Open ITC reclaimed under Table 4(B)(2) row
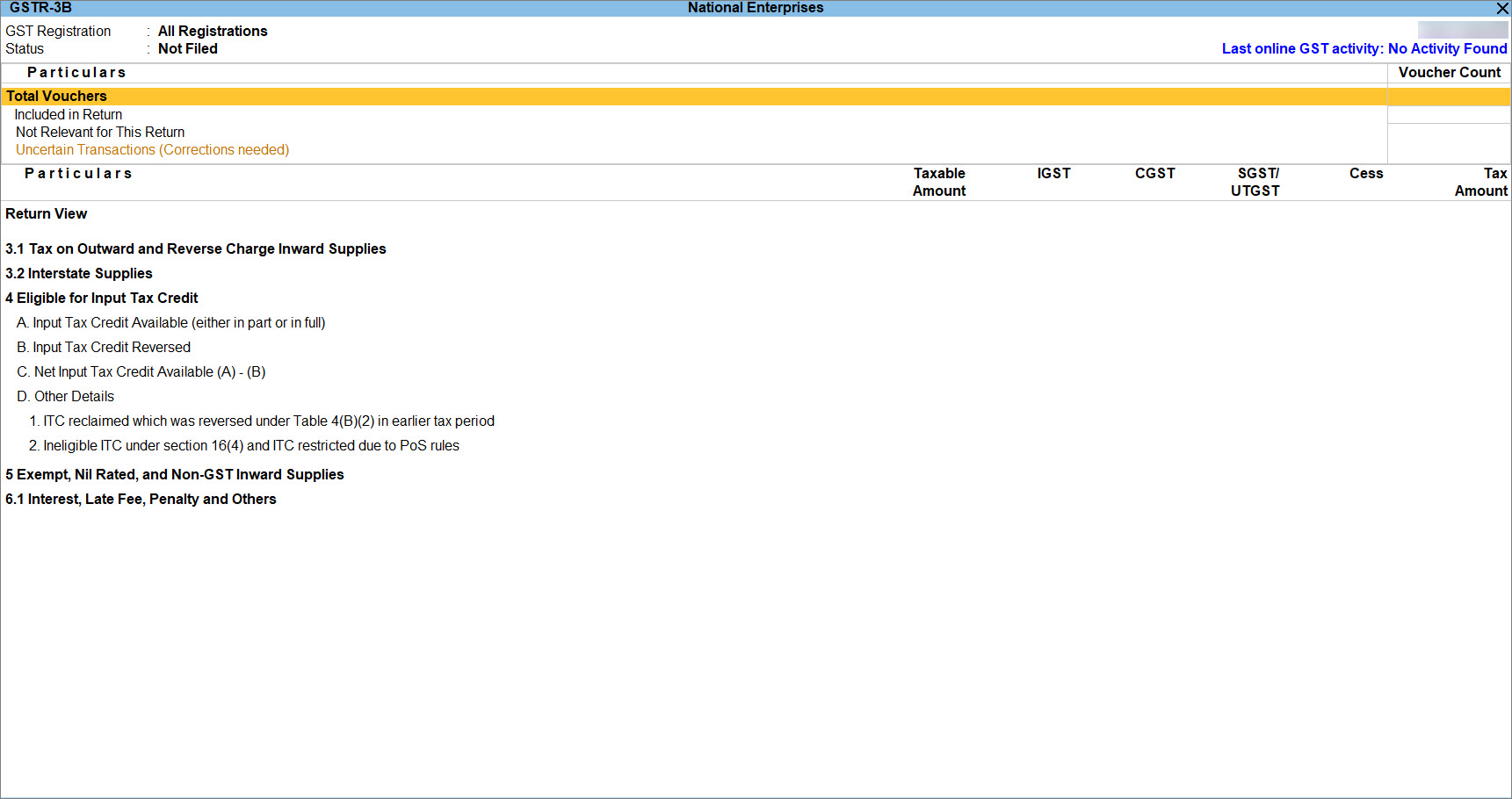Viewport: 1512px width, 799px height. 262,421
